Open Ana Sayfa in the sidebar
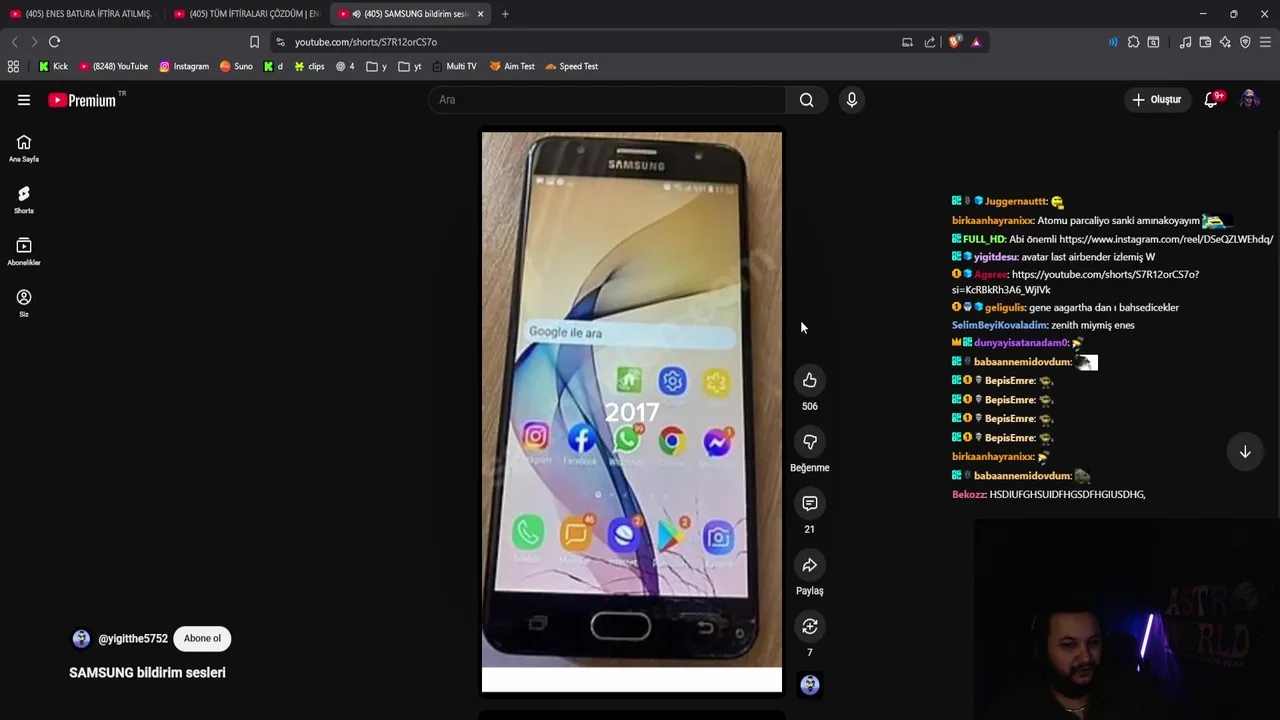This screenshot has width=1280, height=720. pos(24,148)
